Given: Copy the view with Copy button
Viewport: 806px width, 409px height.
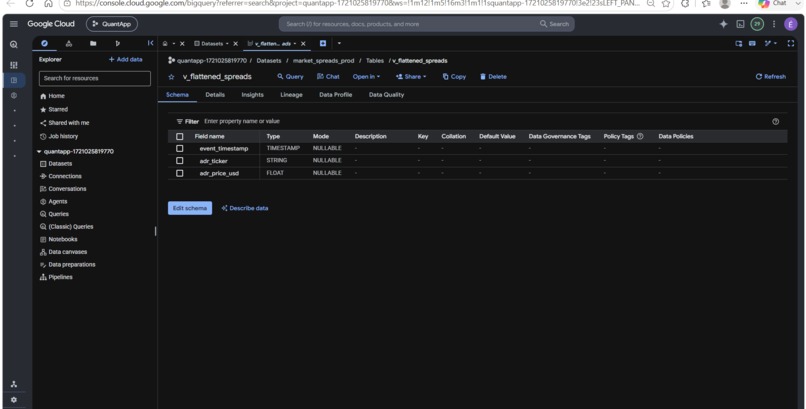Looking at the screenshot, I should 454,77.
